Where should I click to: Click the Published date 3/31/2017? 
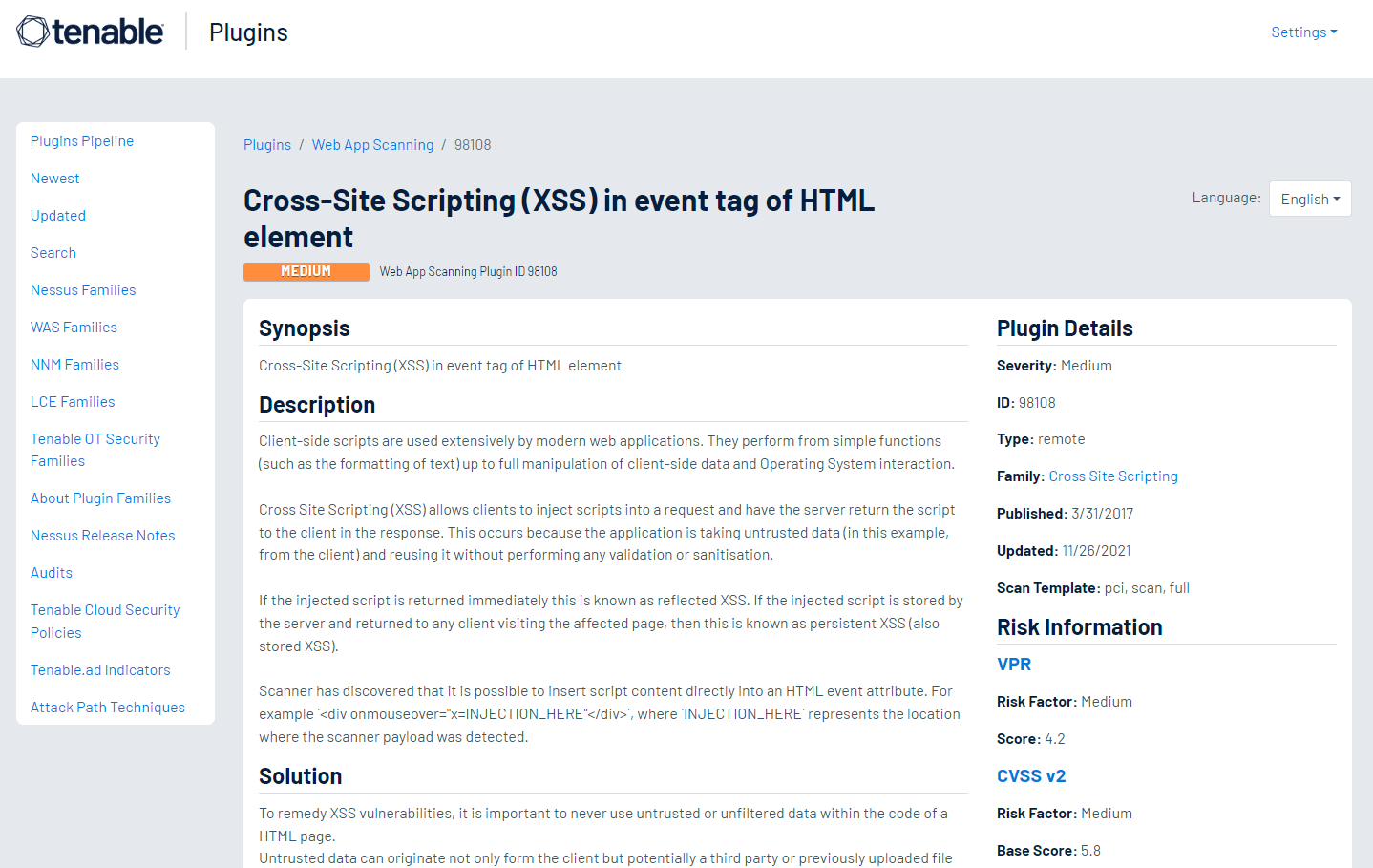(x=1102, y=514)
